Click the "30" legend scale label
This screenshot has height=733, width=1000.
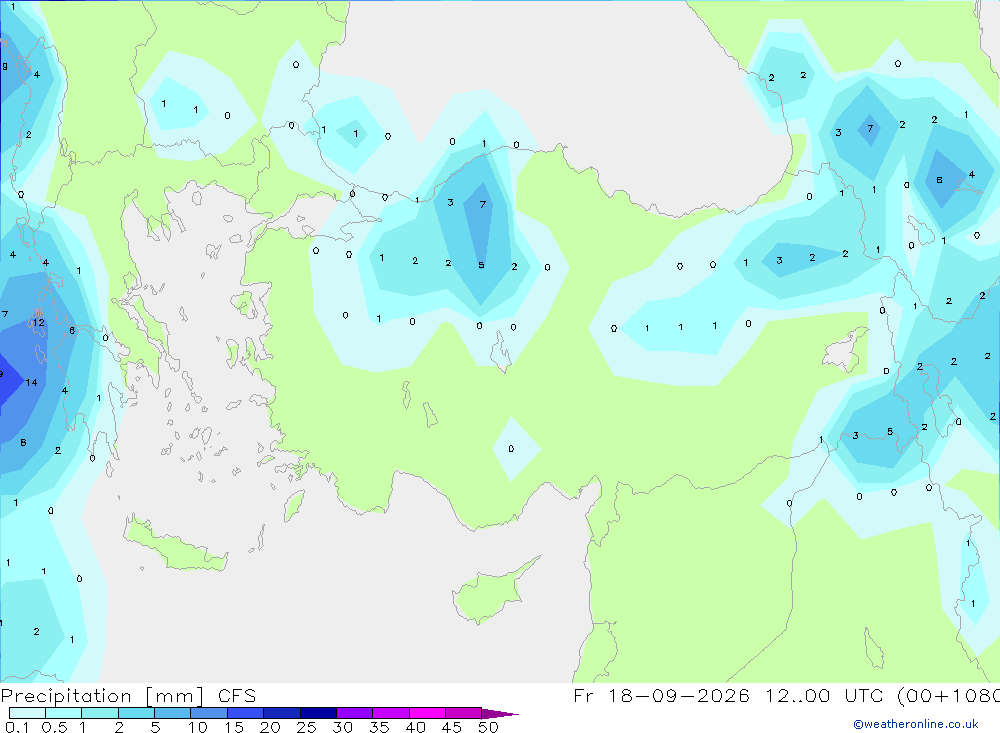(343, 727)
